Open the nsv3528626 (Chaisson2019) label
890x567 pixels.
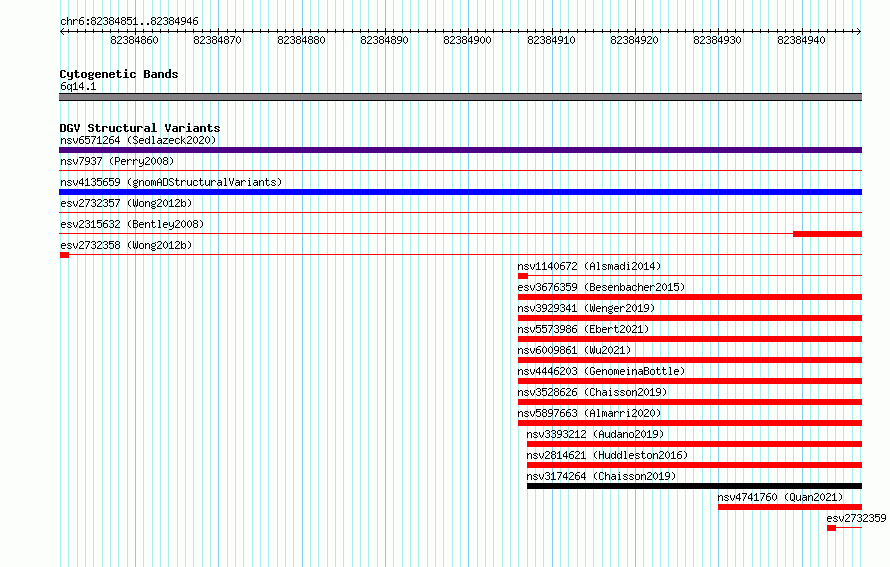pos(592,392)
